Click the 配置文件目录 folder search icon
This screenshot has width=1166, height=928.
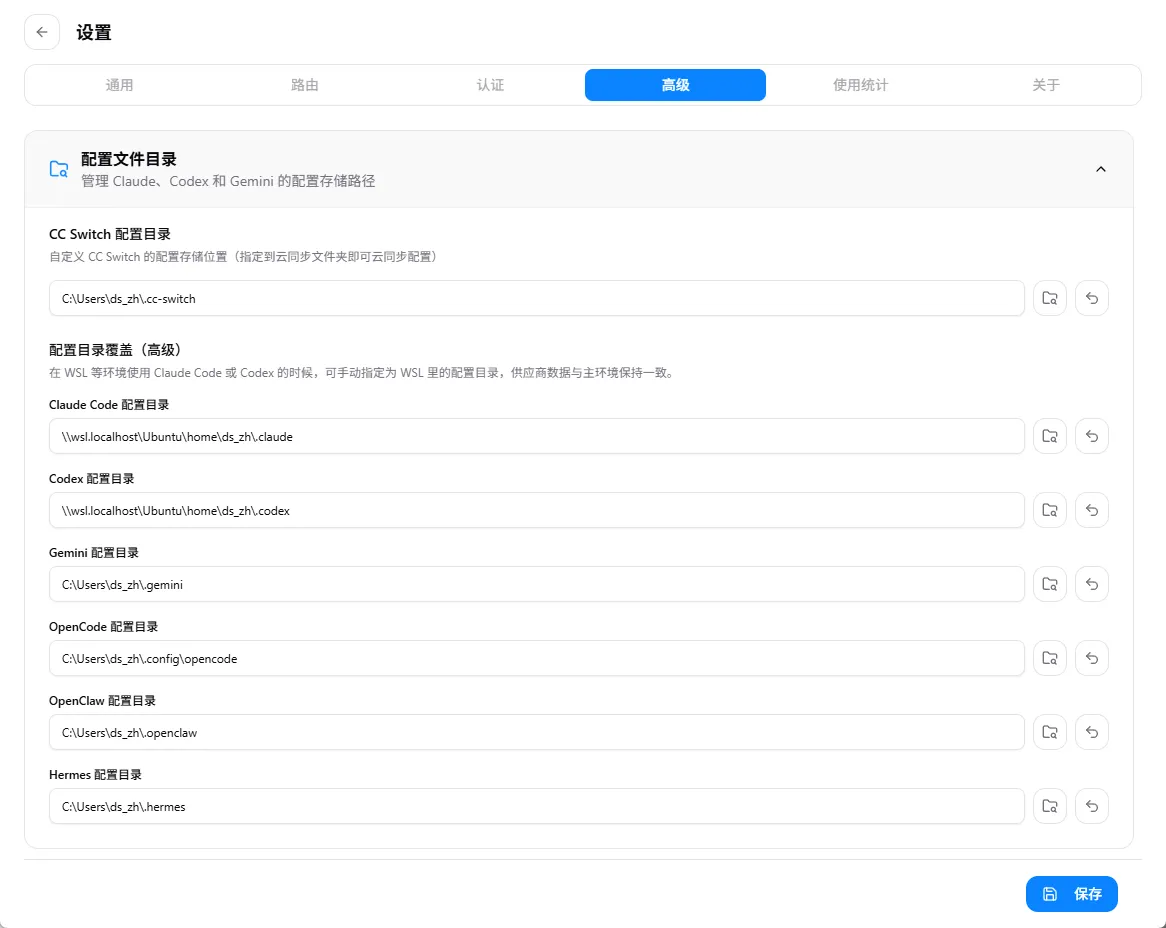(x=59, y=170)
